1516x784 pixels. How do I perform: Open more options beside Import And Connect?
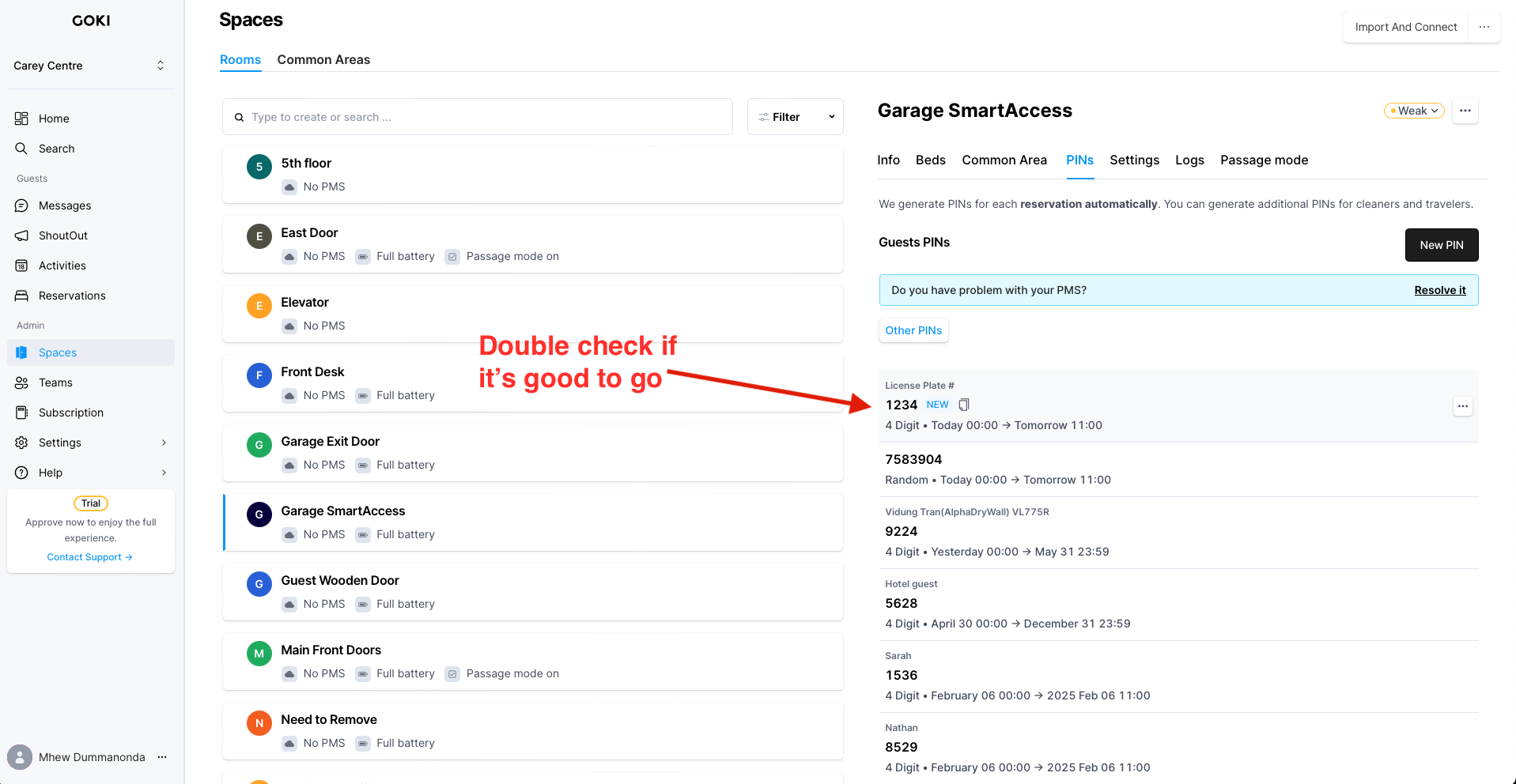coord(1484,27)
